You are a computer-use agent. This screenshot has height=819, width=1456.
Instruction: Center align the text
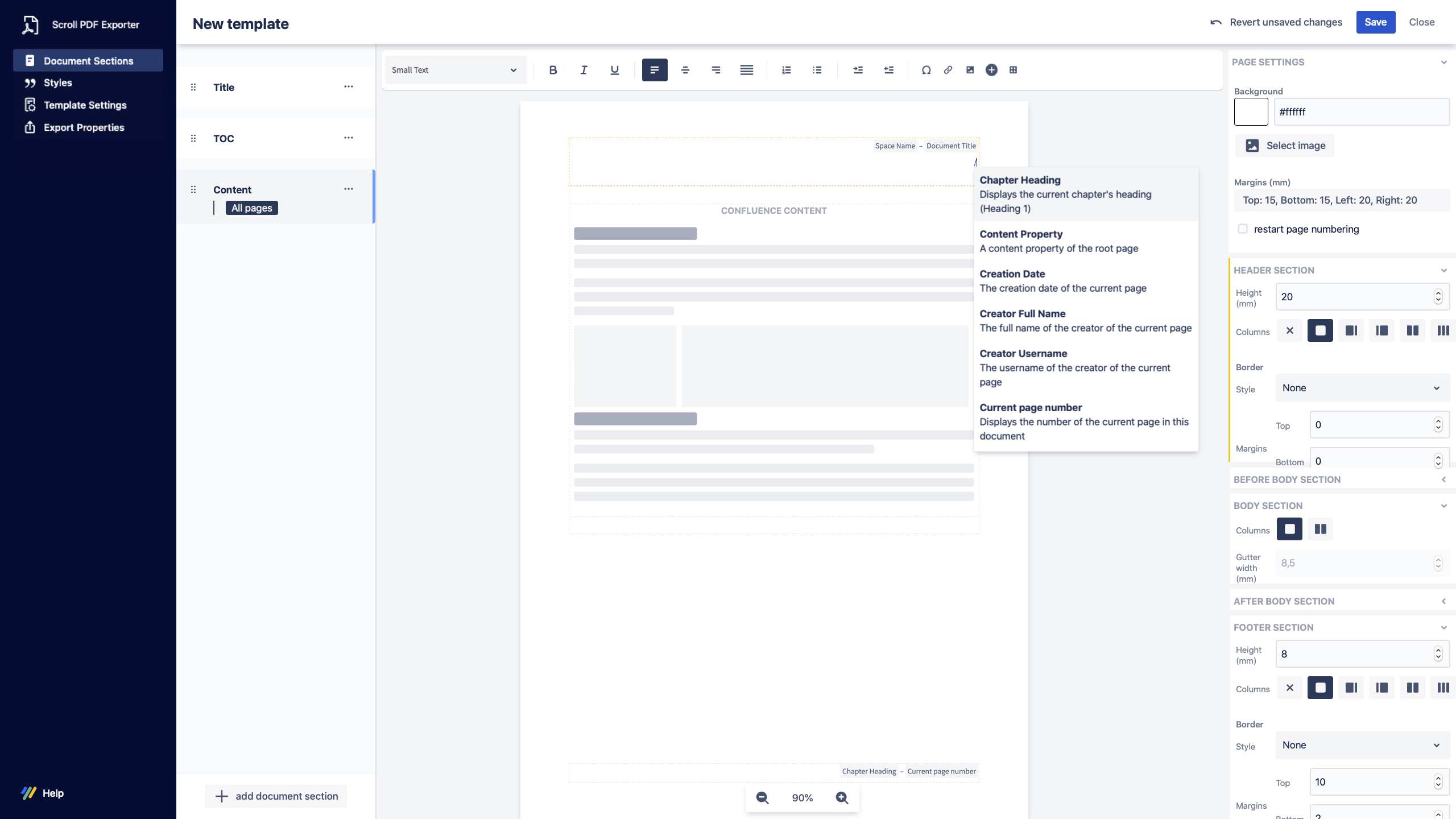coord(685,70)
